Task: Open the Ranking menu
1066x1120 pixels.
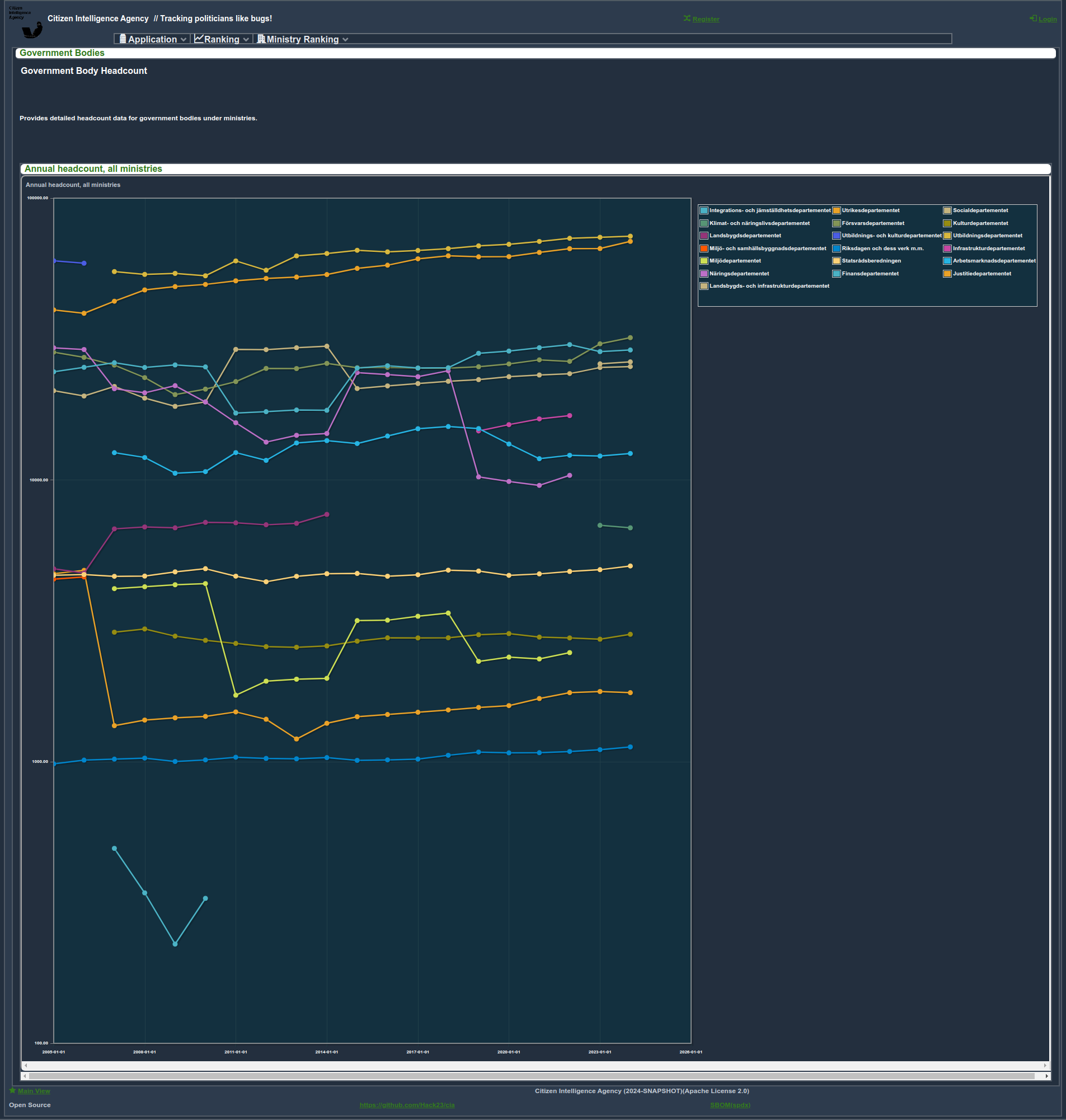Action: coord(222,39)
